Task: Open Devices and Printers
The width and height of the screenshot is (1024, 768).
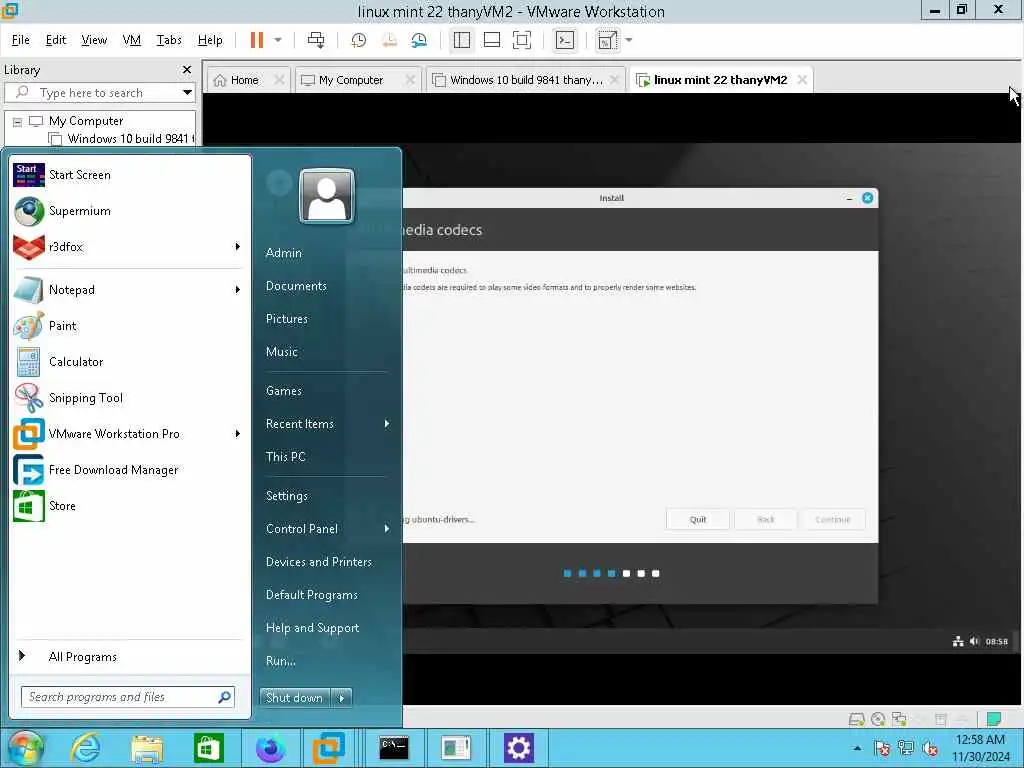Action: [x=319, y=562]
